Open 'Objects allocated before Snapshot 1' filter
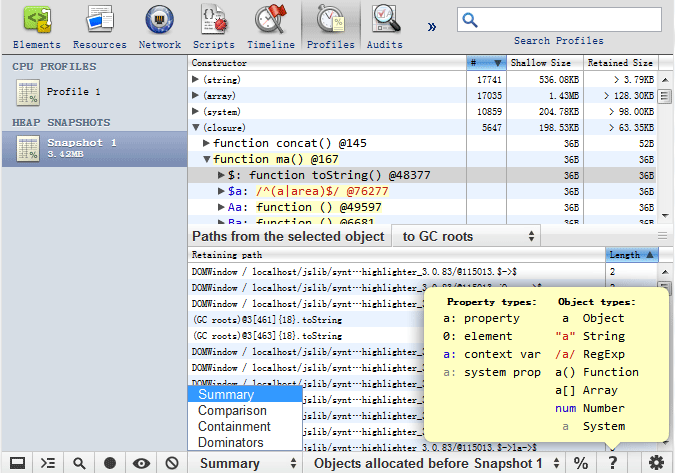Image resolution: width=675 pixels, height=473 pixels. 434,463
